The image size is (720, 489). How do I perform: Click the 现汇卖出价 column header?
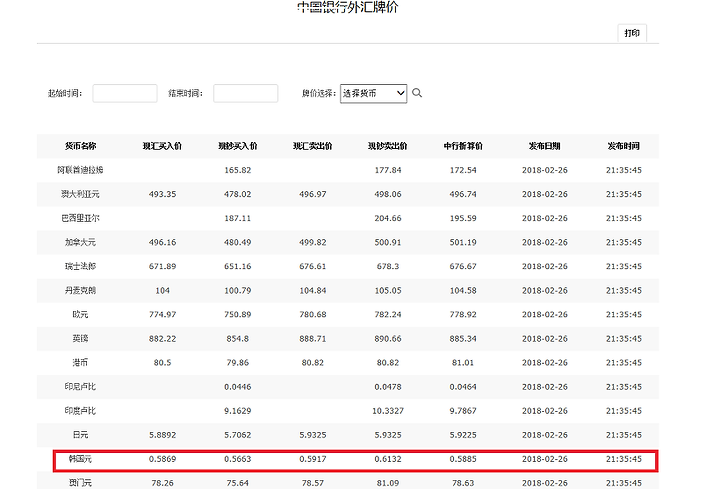coord(313,146)
